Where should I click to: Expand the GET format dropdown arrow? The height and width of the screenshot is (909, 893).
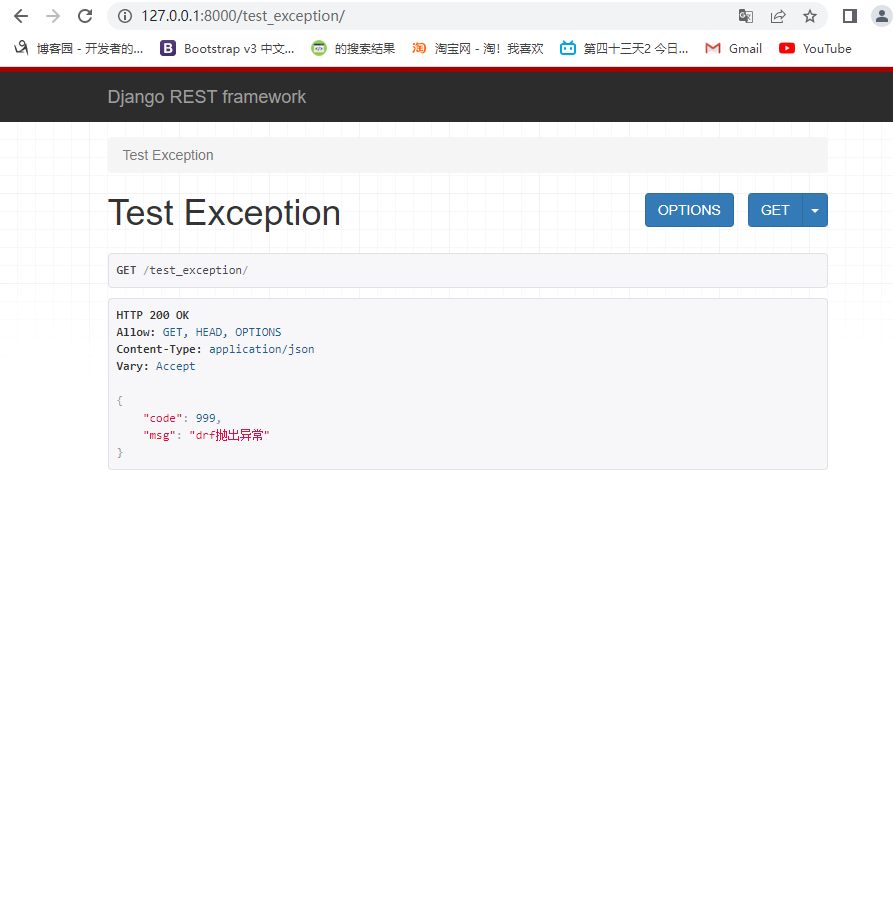coord(815,210)
